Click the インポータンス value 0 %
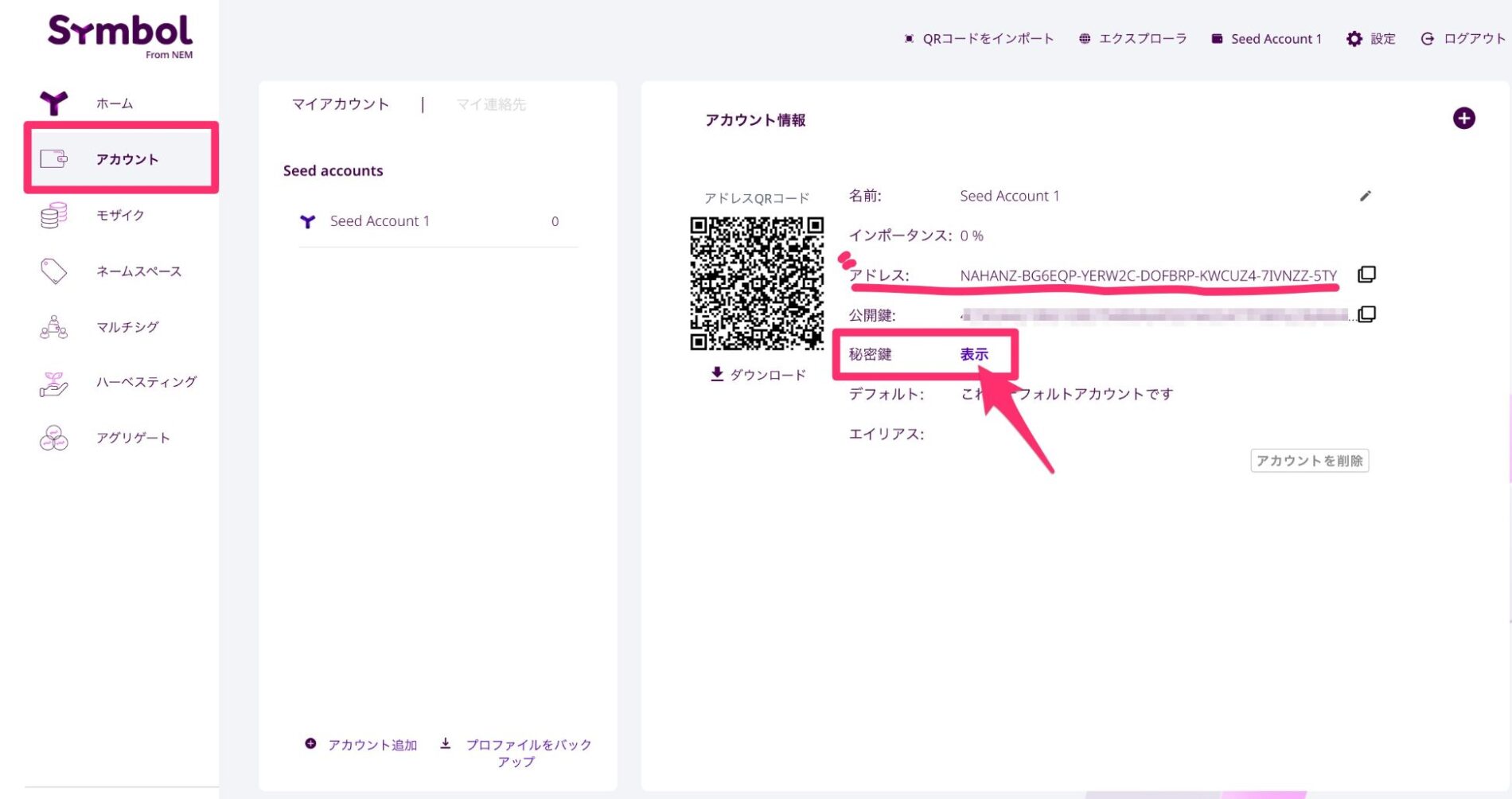The image size is (1512, 799). 972,236
